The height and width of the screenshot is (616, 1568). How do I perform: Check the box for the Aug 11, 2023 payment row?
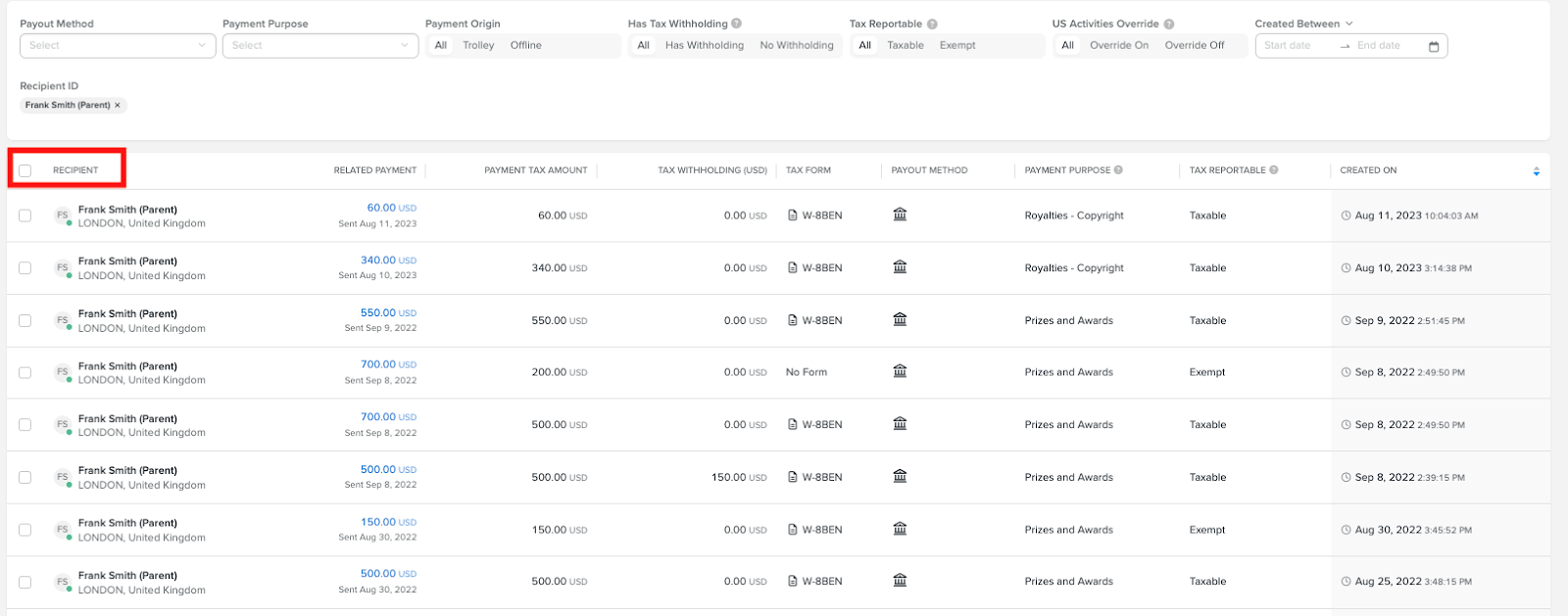coord(25,215)
